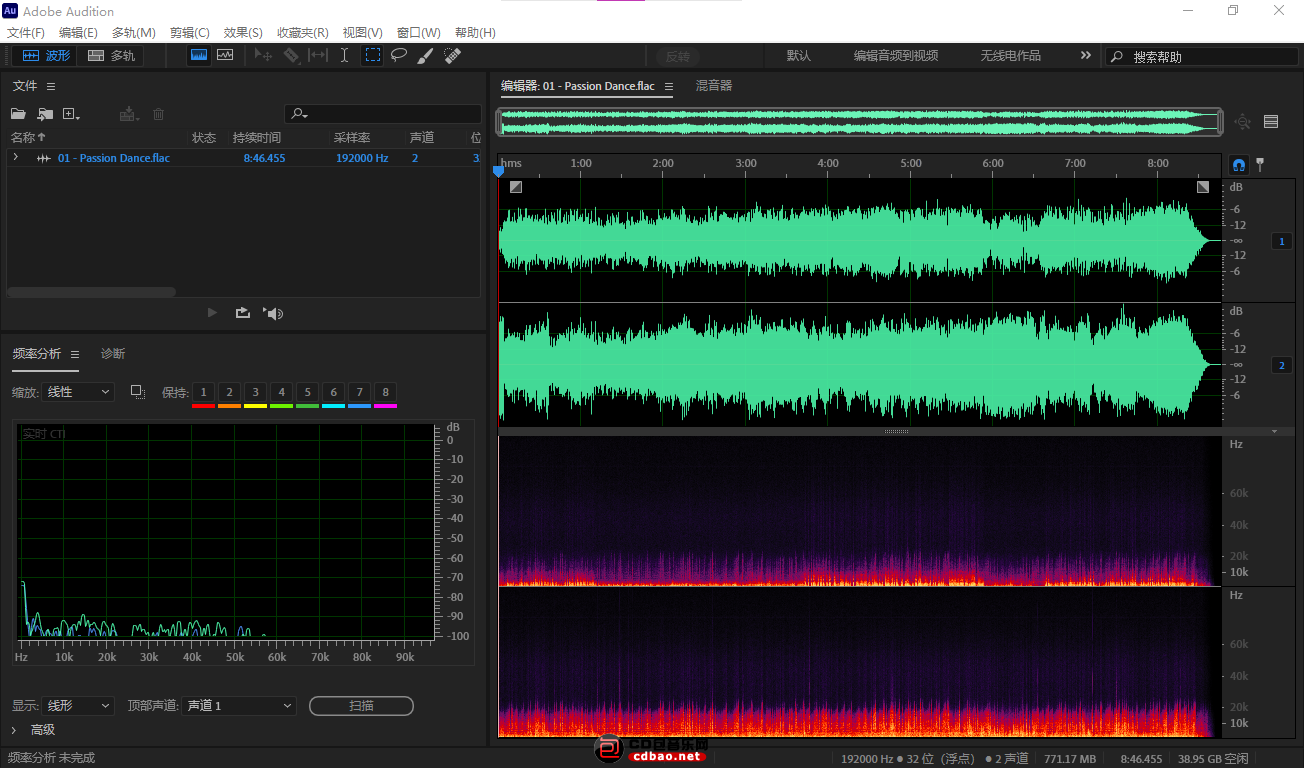Show more workspaces with double chevron
Viewport: 1304px width, 768px height.
point(1086,56)
